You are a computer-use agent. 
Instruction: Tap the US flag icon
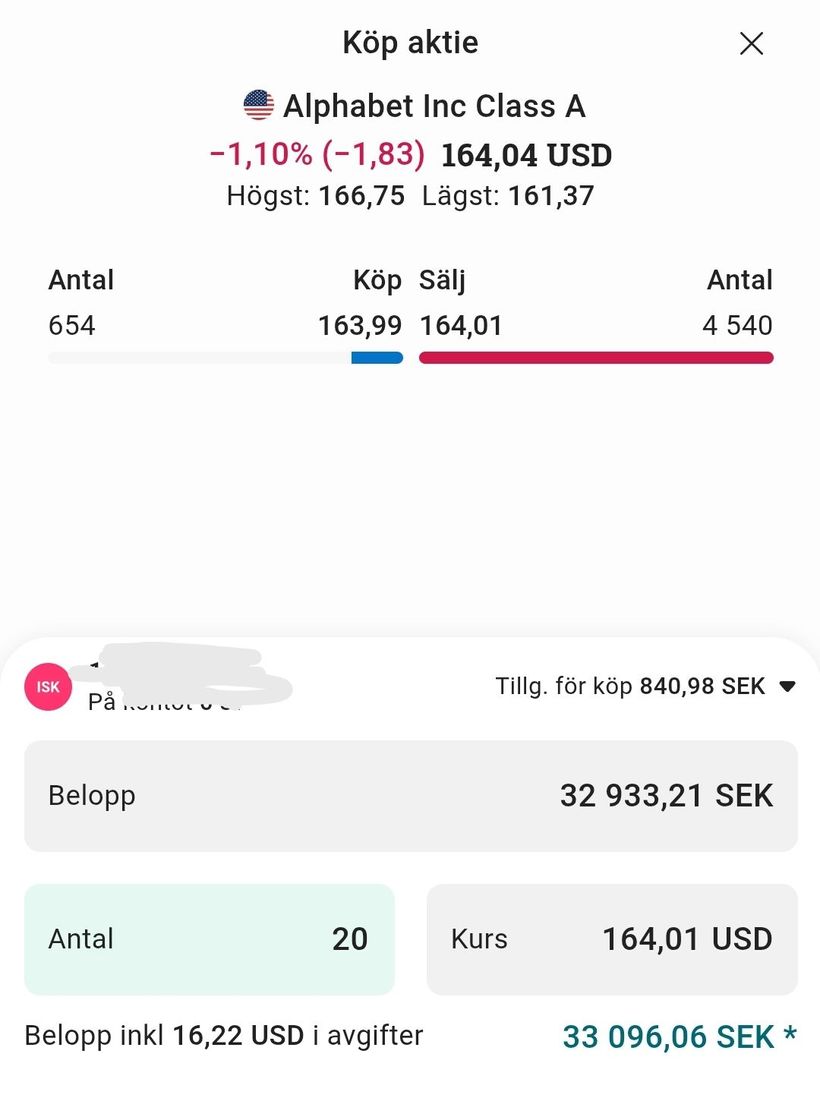point(258,105)
